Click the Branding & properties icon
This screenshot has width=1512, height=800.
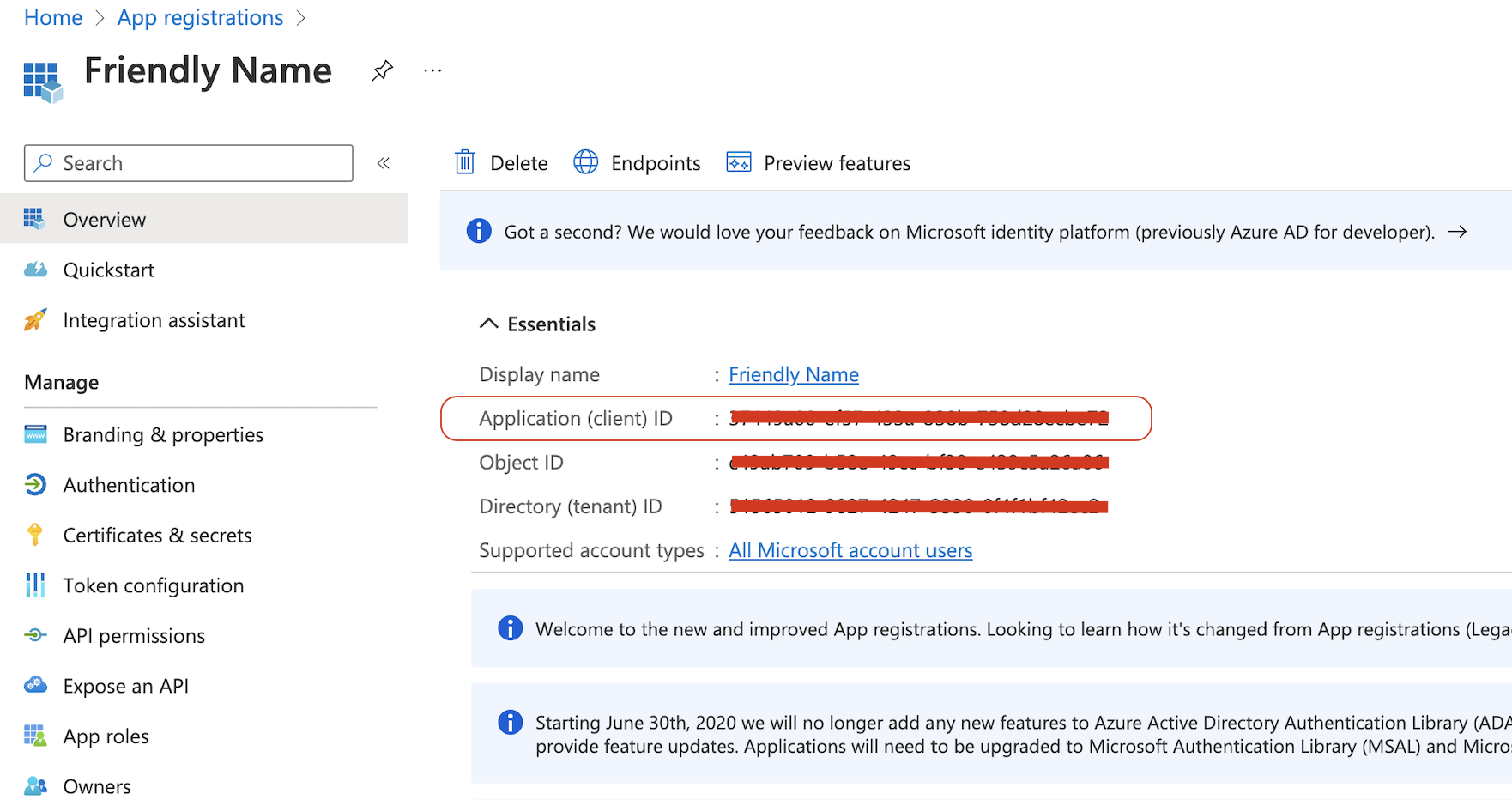coord(35,434)
